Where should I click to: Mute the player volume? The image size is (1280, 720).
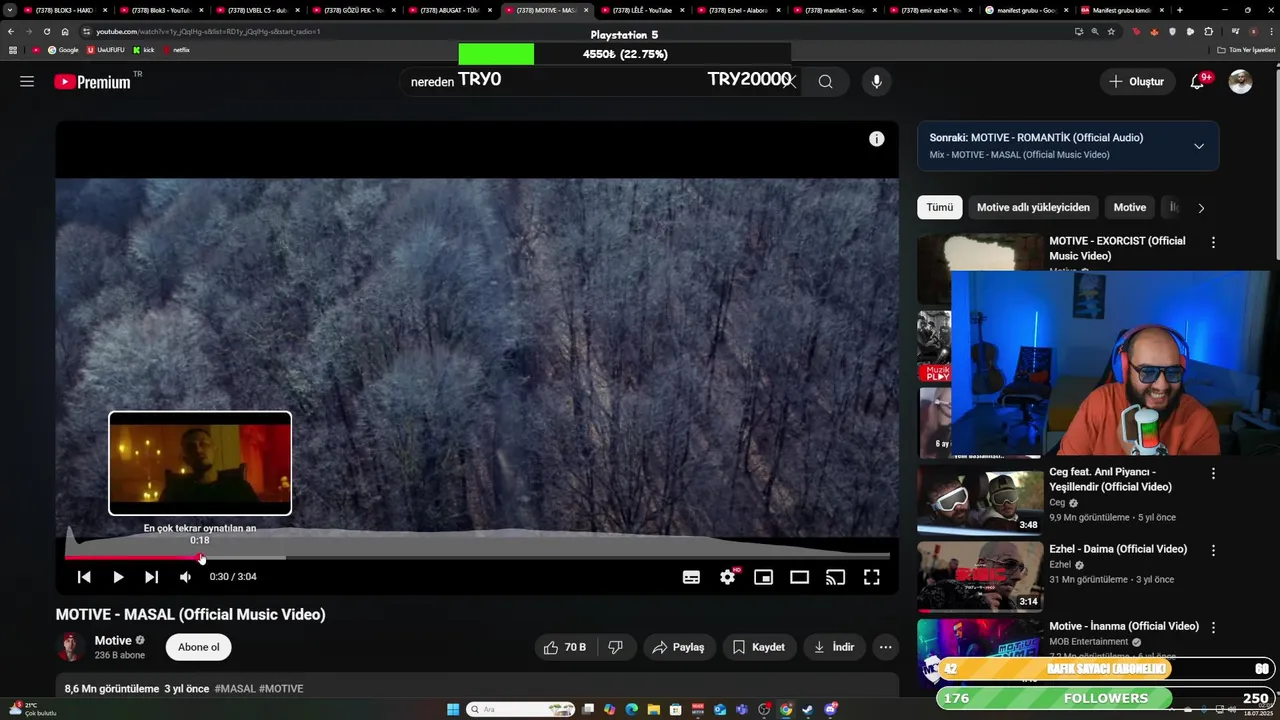click(185, 577)
